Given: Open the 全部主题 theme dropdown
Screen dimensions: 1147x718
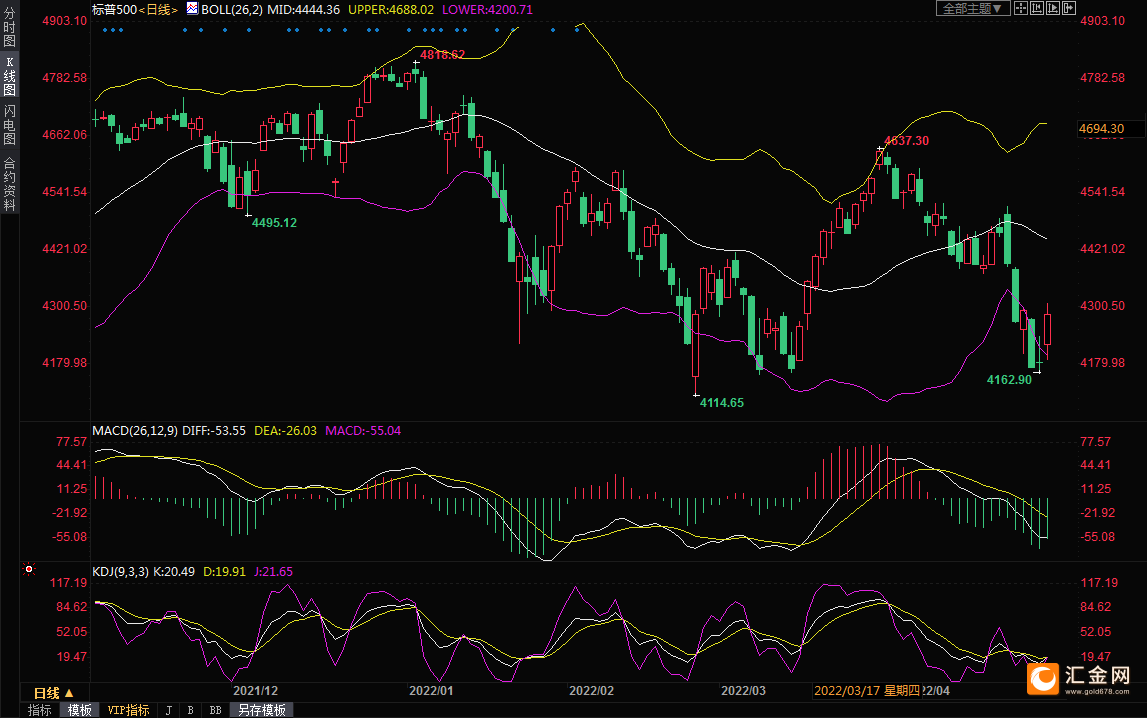Looking at the screenshot, I should coord(973,8).
